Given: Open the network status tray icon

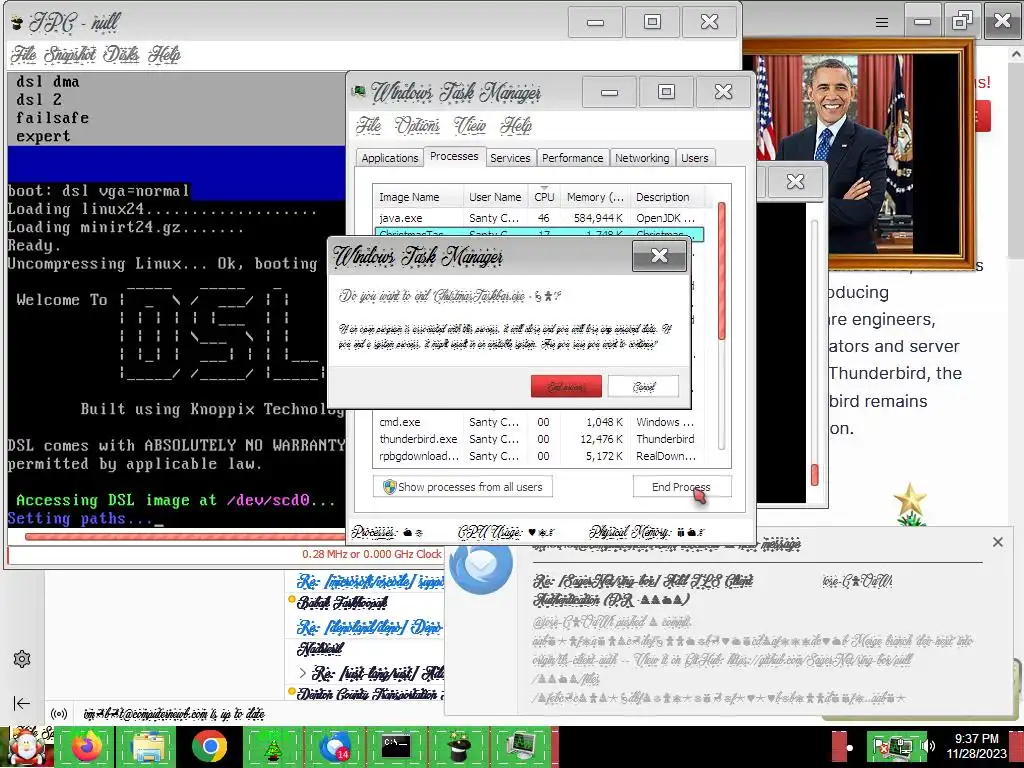Looking at the screenshot, I should tap(902, 746).
